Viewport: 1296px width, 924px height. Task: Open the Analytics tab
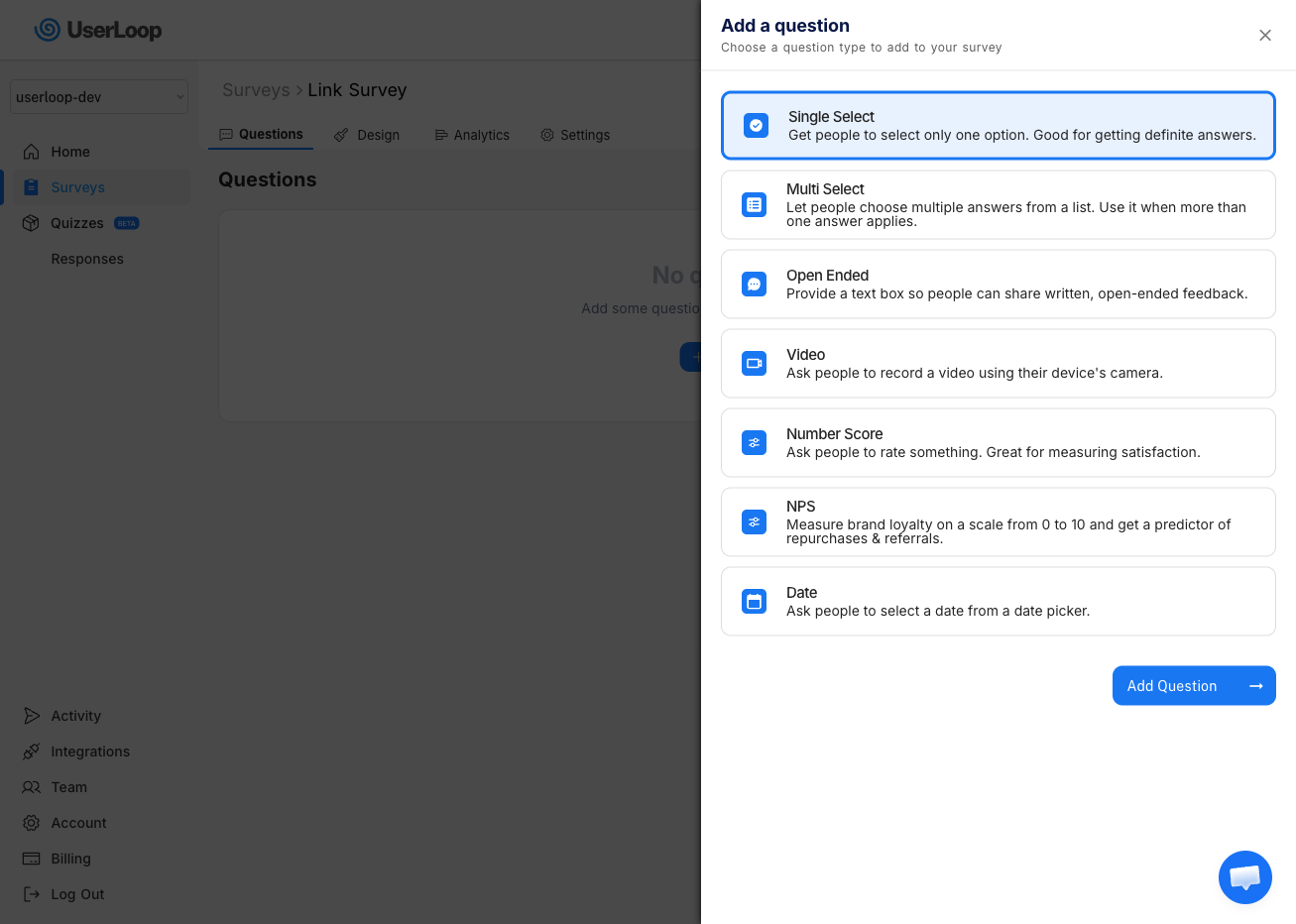pyautogui.click(x=472, y=135)
